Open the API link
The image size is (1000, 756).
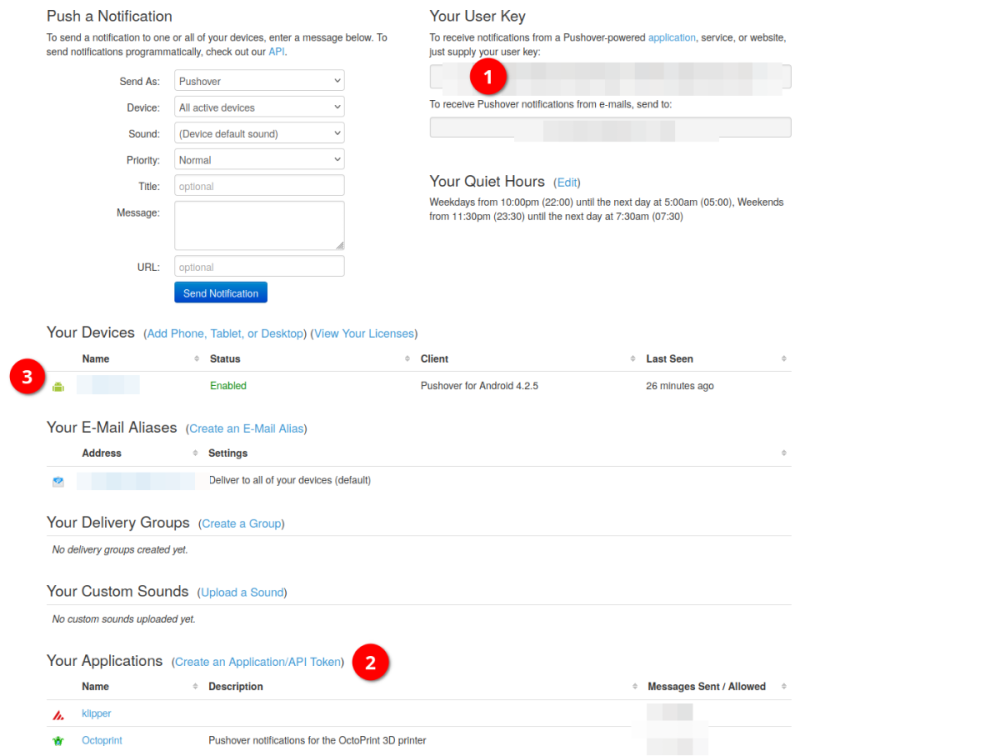click(x=276, y=52)
